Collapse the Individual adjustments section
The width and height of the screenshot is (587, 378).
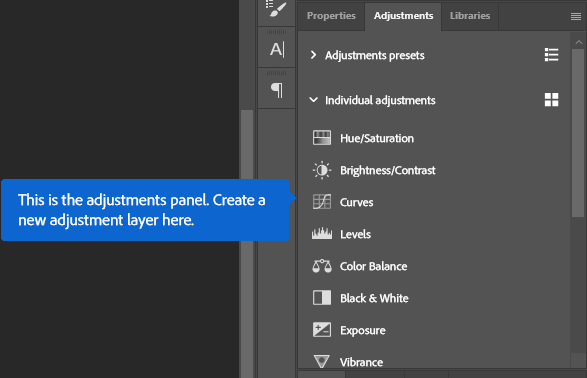[x=313, y=100]
